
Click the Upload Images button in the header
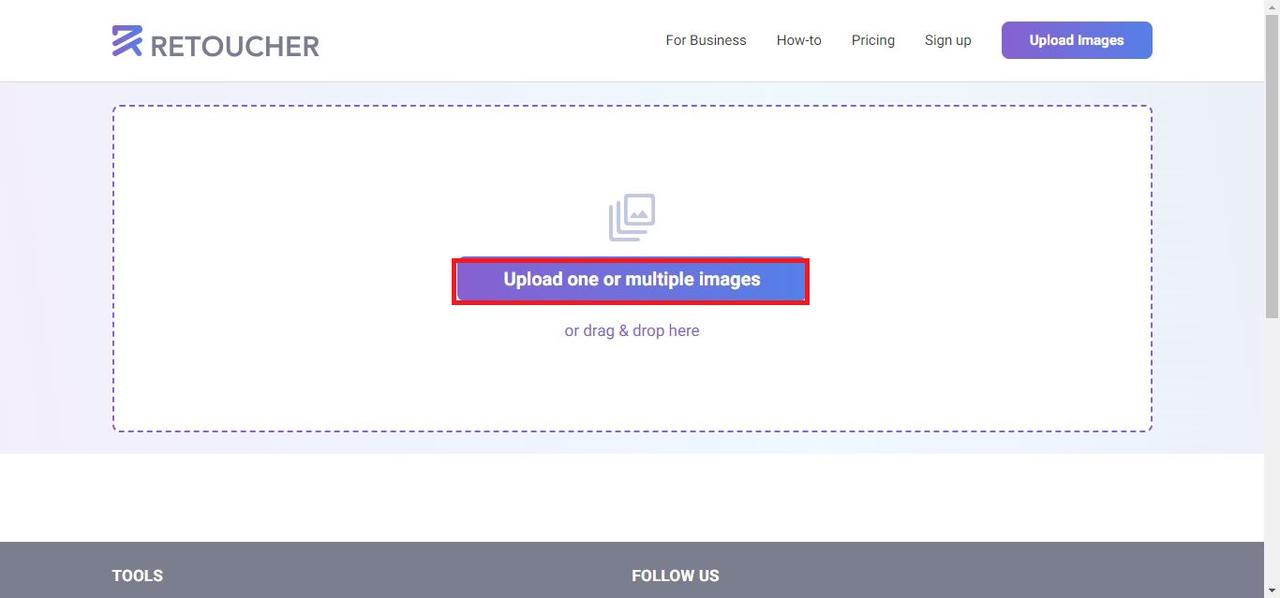[x=1077, y=40]
